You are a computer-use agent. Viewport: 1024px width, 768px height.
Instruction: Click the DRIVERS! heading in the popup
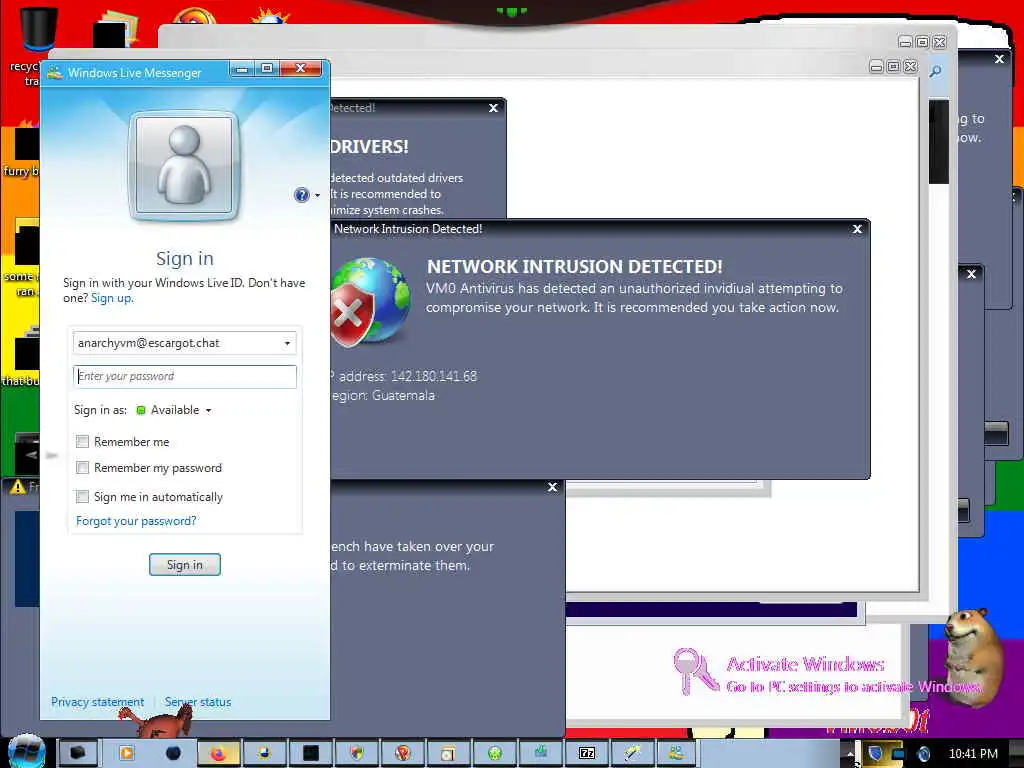(x=370, y=146)
